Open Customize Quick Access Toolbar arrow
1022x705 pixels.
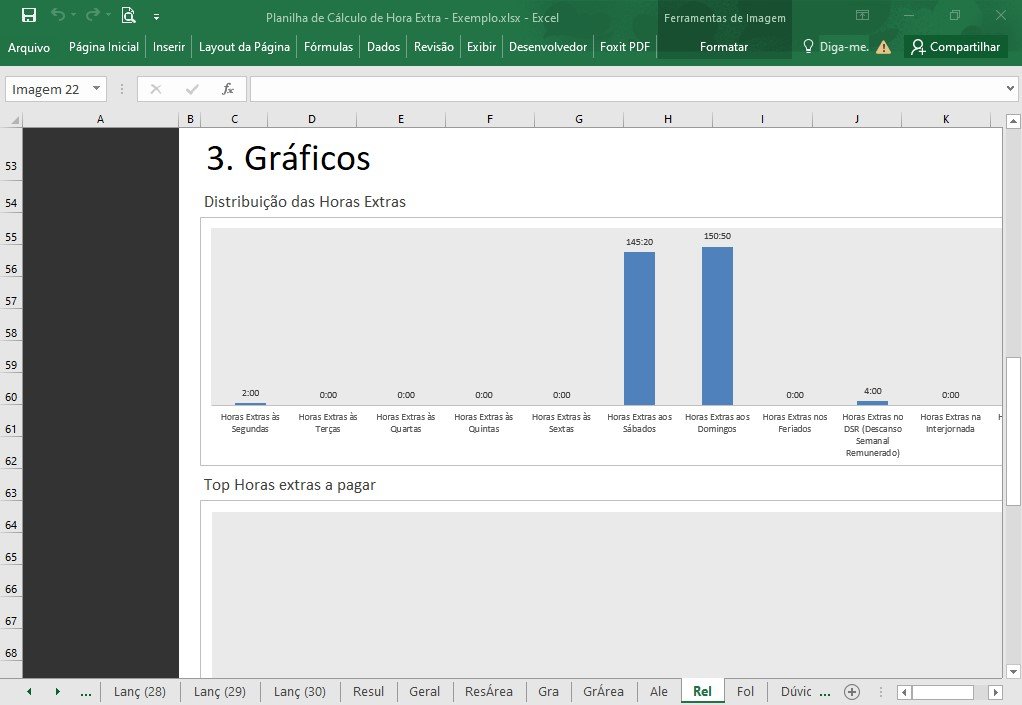(x=156, y=17)
